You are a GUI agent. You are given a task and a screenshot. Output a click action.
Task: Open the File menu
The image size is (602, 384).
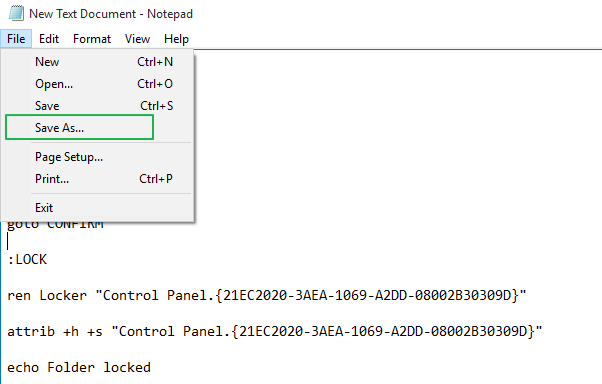(16, 39)
